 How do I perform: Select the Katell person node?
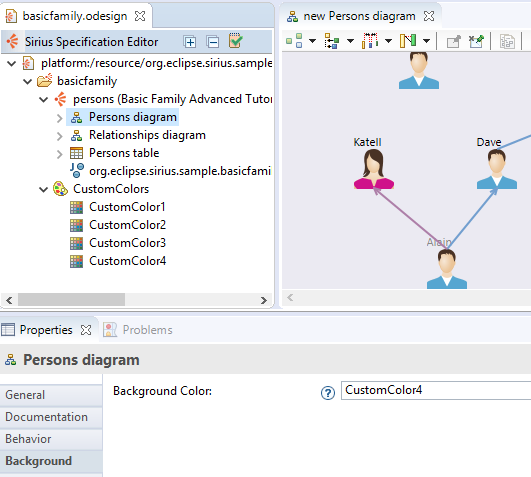click(374, 169)
